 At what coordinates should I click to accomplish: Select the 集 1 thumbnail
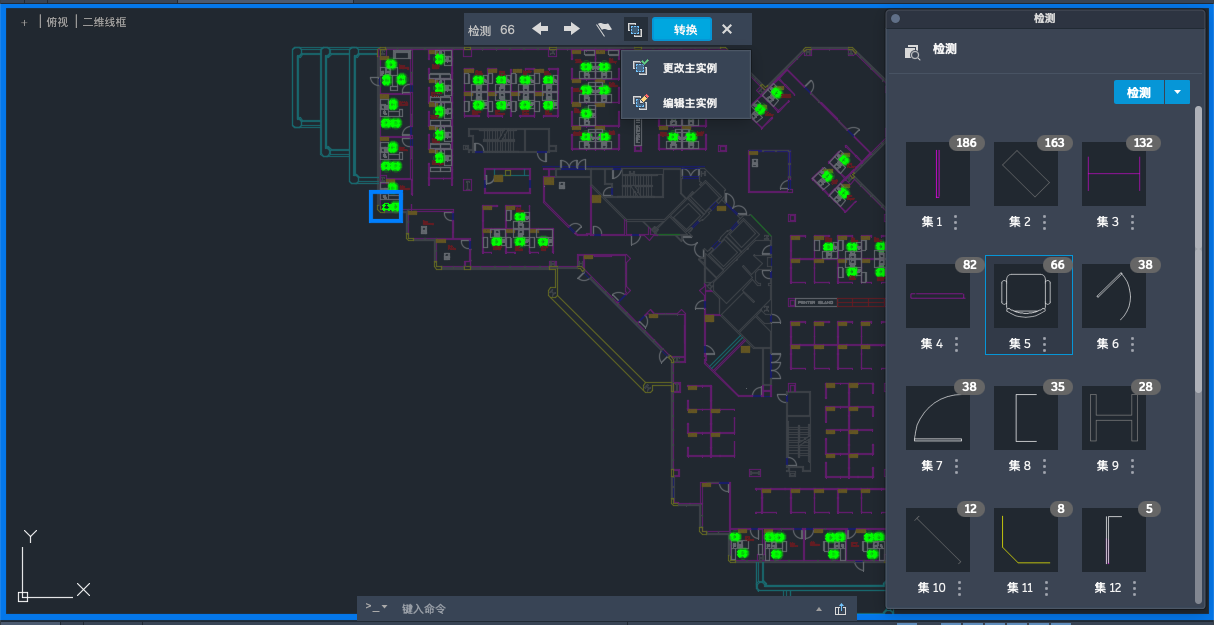[x=938, y=174]
